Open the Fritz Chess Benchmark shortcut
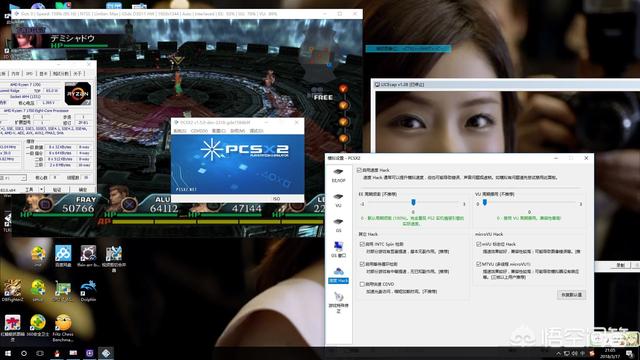 [63, 328]
